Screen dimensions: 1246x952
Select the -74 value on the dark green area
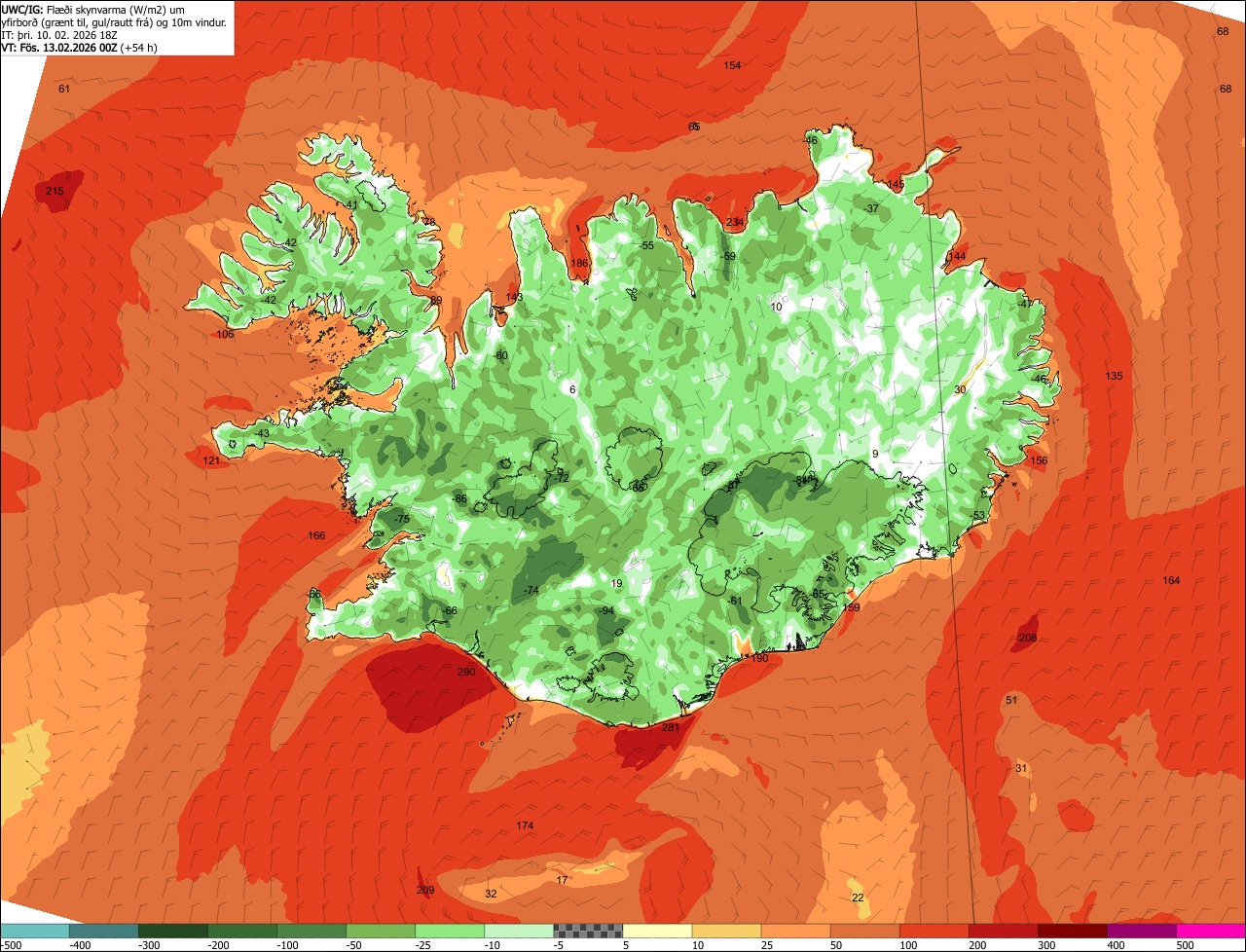[x=531, y=591]
